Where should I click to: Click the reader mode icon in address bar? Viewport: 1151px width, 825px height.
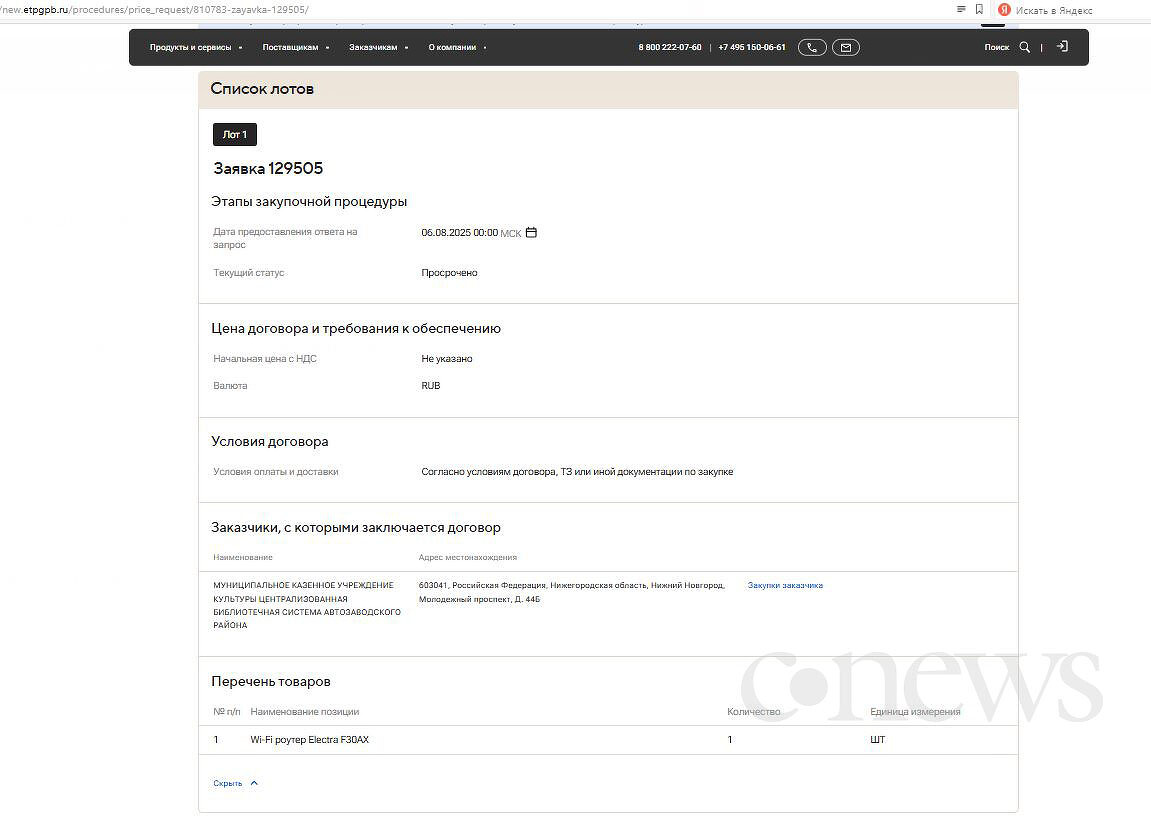pyautogui.click(x=961, y=9)
